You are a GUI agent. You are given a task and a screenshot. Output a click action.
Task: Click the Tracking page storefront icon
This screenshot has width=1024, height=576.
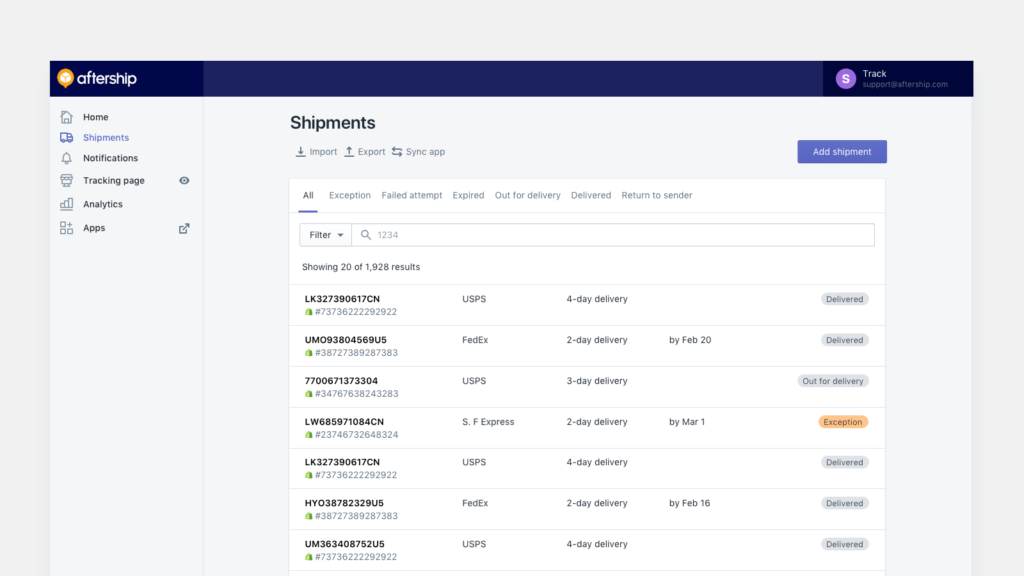66,181
